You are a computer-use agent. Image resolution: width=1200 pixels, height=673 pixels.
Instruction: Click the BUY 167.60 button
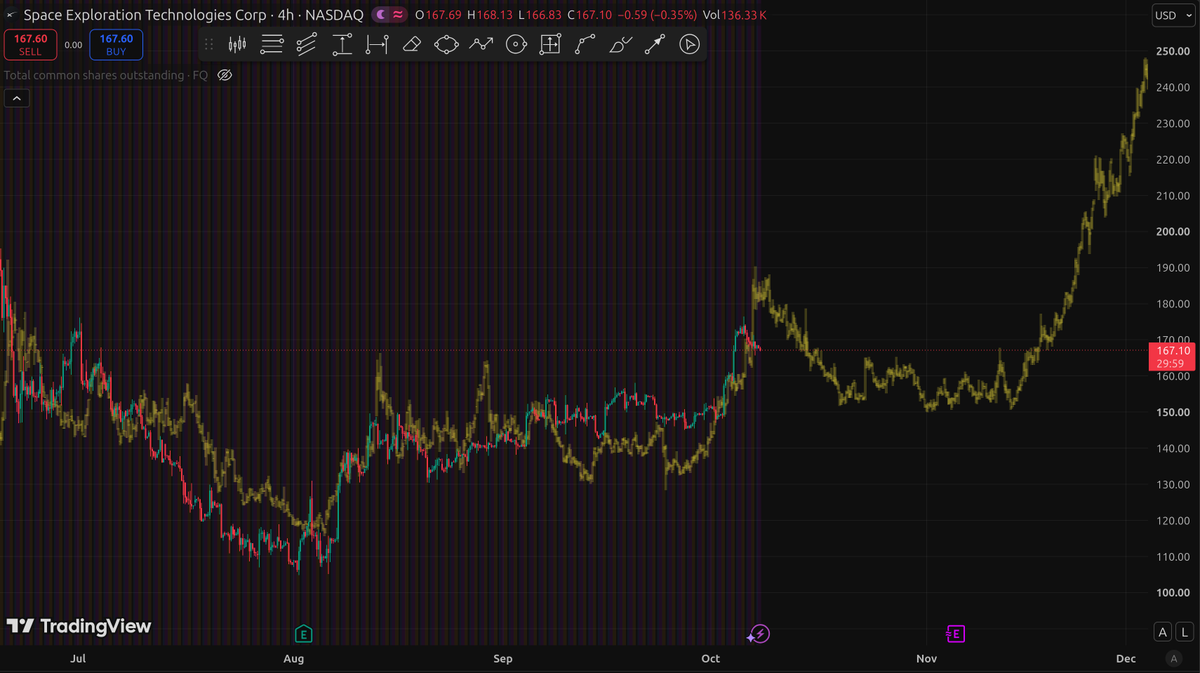click(116, 45)
